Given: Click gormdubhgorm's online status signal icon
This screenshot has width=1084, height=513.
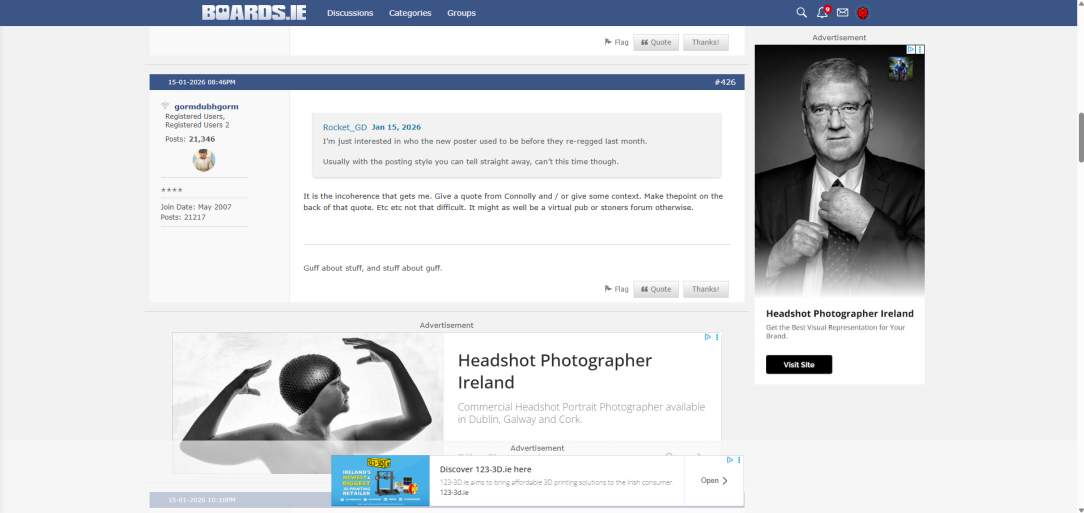Looking at the screenshot, I should [165, 106].
